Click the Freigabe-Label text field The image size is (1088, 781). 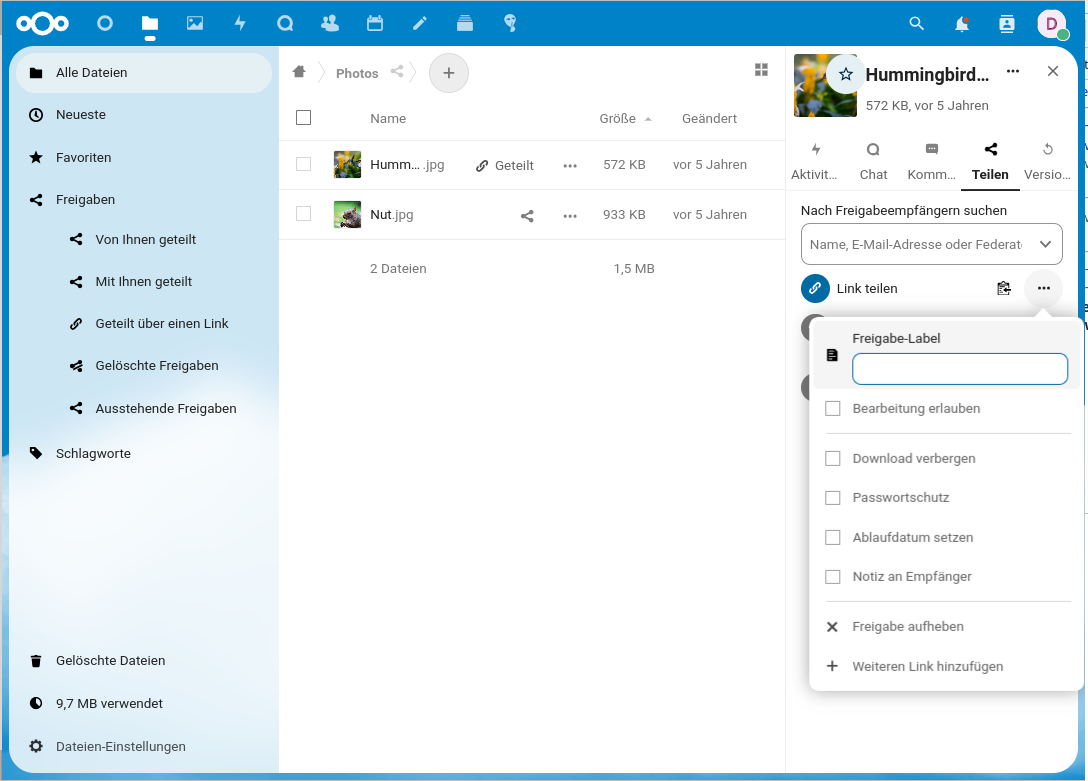tap(959, 369)
